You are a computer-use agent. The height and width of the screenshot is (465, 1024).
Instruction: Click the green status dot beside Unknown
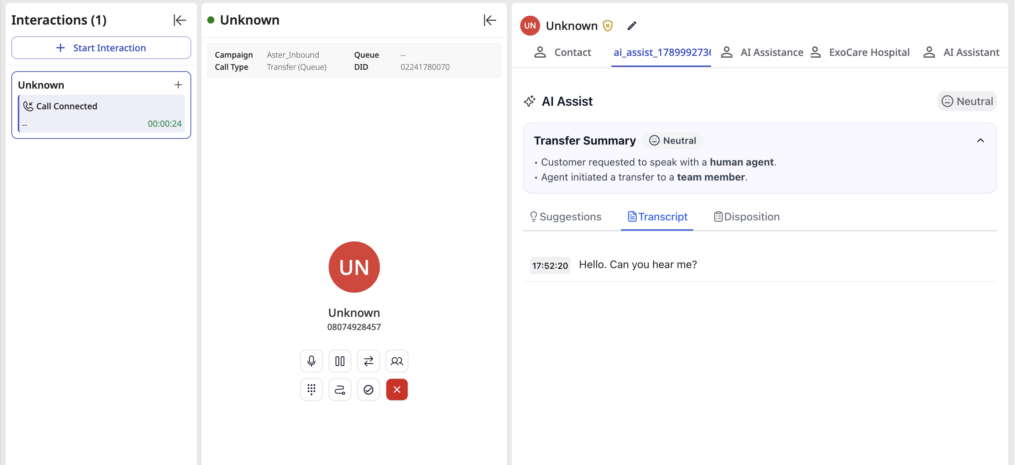211,20
